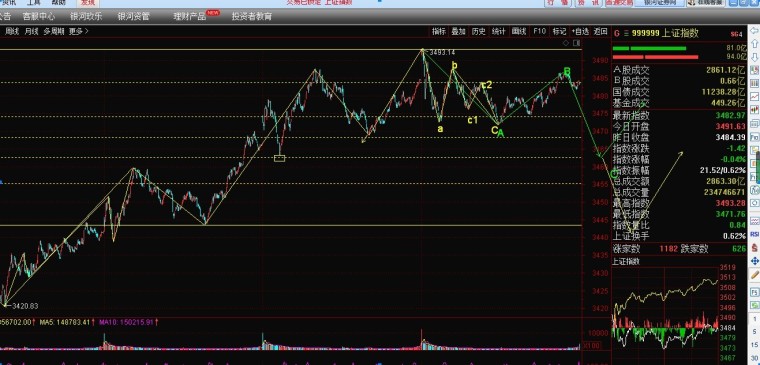The image size is (760, 365).
Task: Click the up arrow icon in right sidebar
Action: tap(755, 44)
